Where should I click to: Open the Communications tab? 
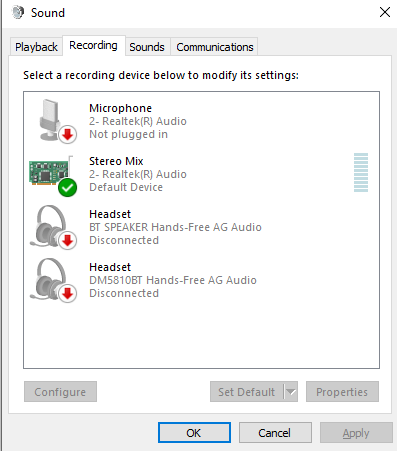[x=215, y=47]
